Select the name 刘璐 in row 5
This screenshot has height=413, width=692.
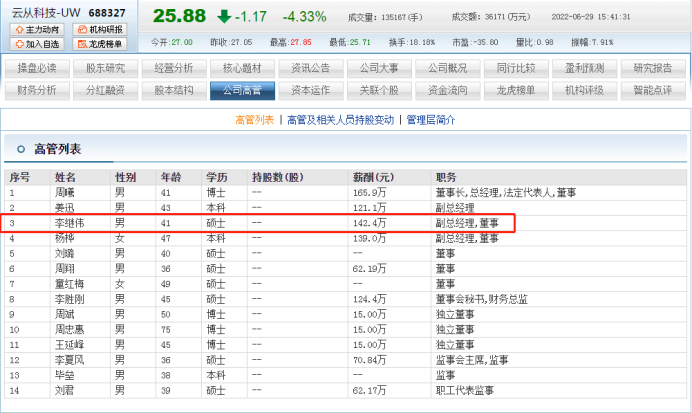pos(64,254)
